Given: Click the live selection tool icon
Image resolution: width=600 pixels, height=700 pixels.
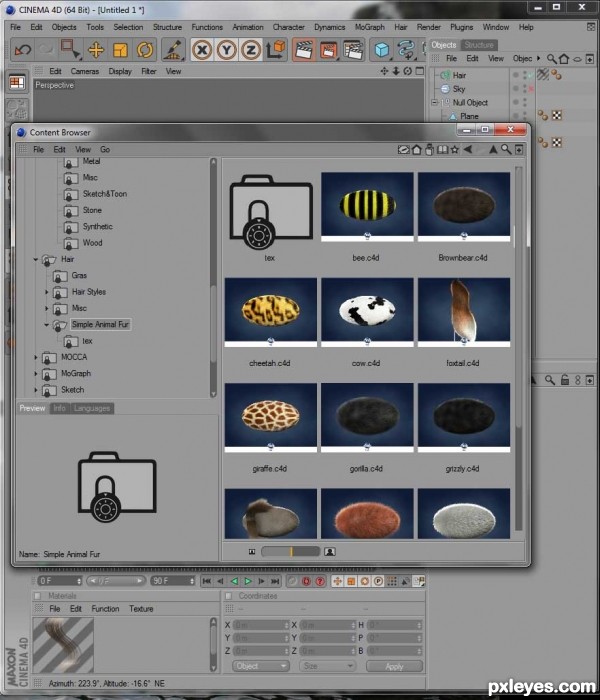Looking at the screenshot, I should tap(70, 50).
